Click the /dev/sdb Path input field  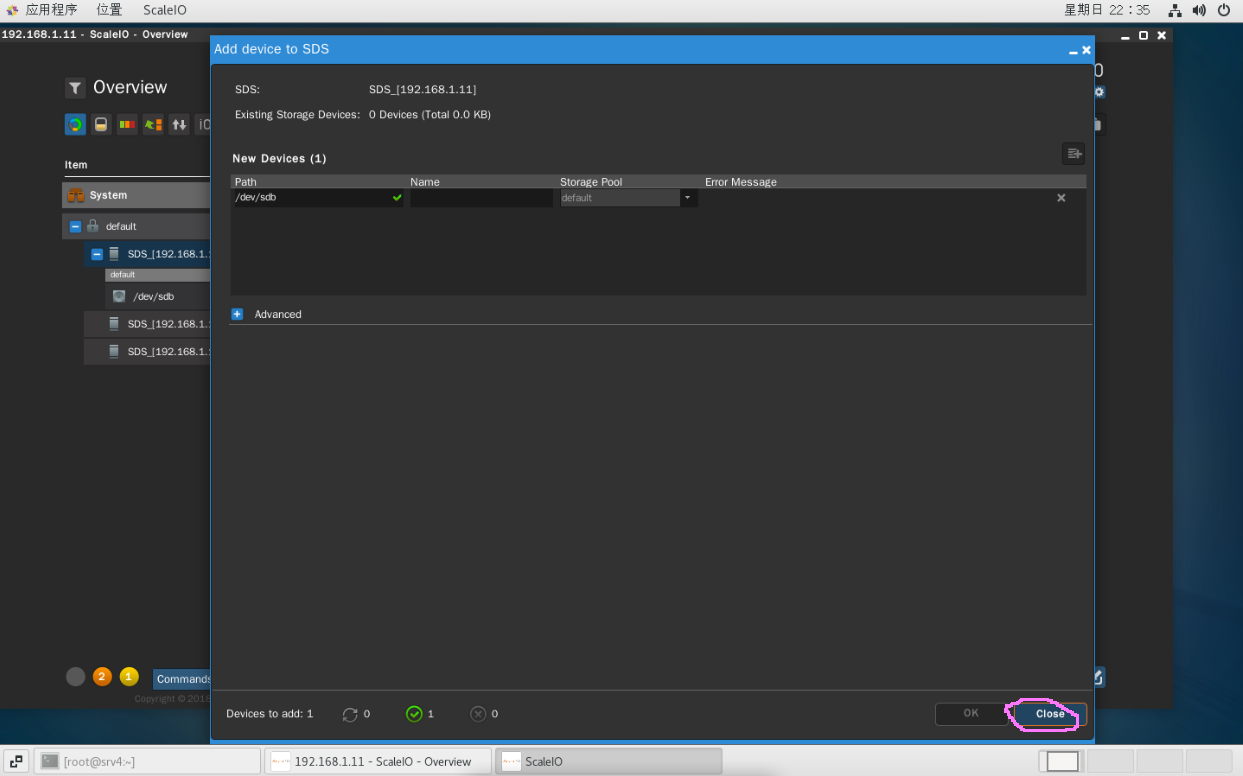[x=317, y=198]
